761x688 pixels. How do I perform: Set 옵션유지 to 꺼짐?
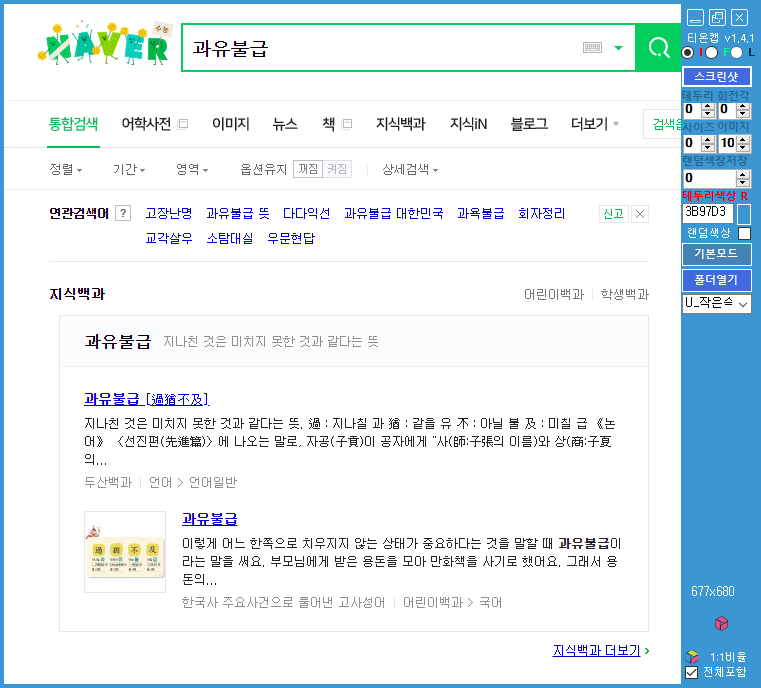click(x=308, y=169)
